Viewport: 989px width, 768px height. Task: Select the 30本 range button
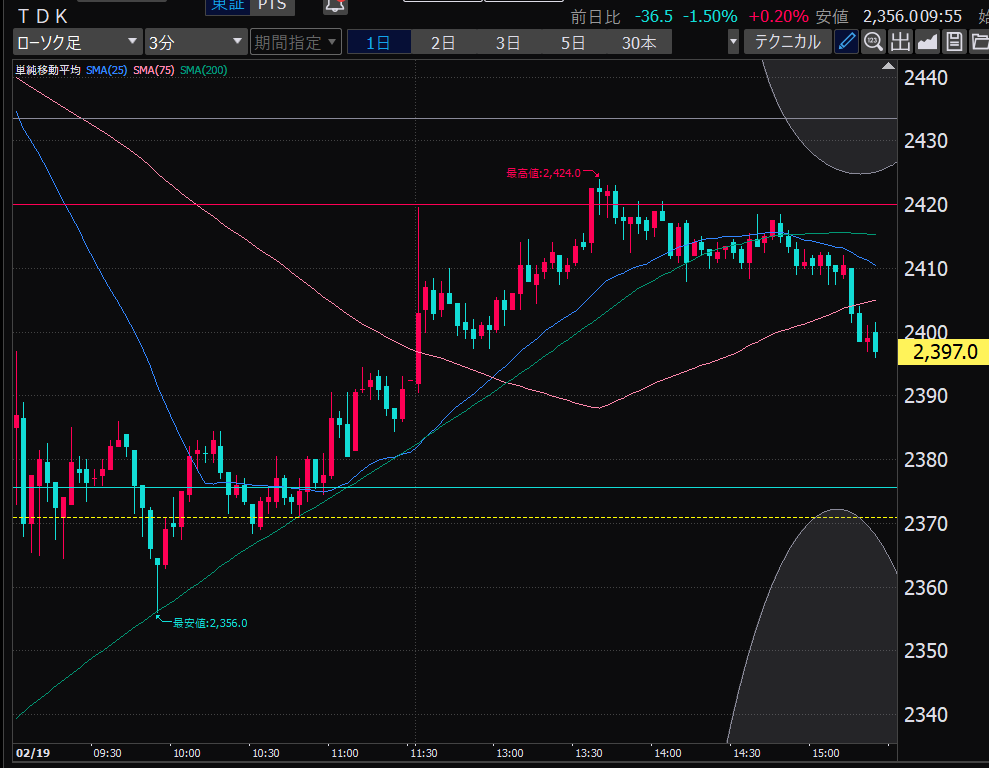pyautogui.click(x=639, y=42)
